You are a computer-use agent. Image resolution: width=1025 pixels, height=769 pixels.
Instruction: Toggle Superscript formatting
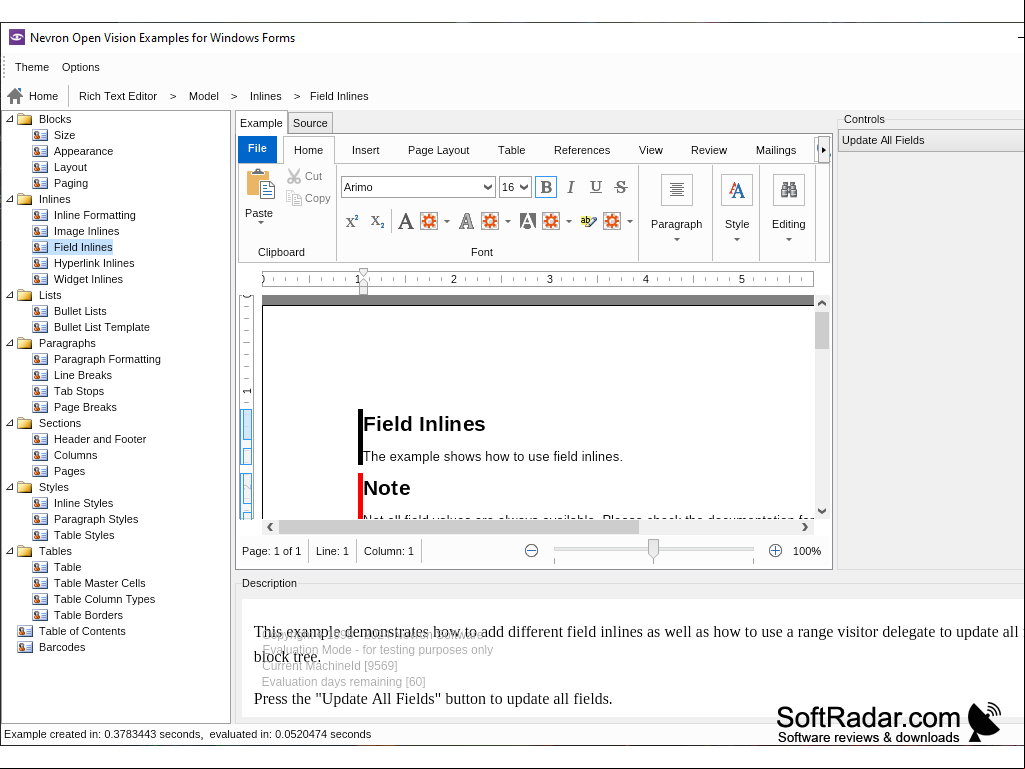352,222
